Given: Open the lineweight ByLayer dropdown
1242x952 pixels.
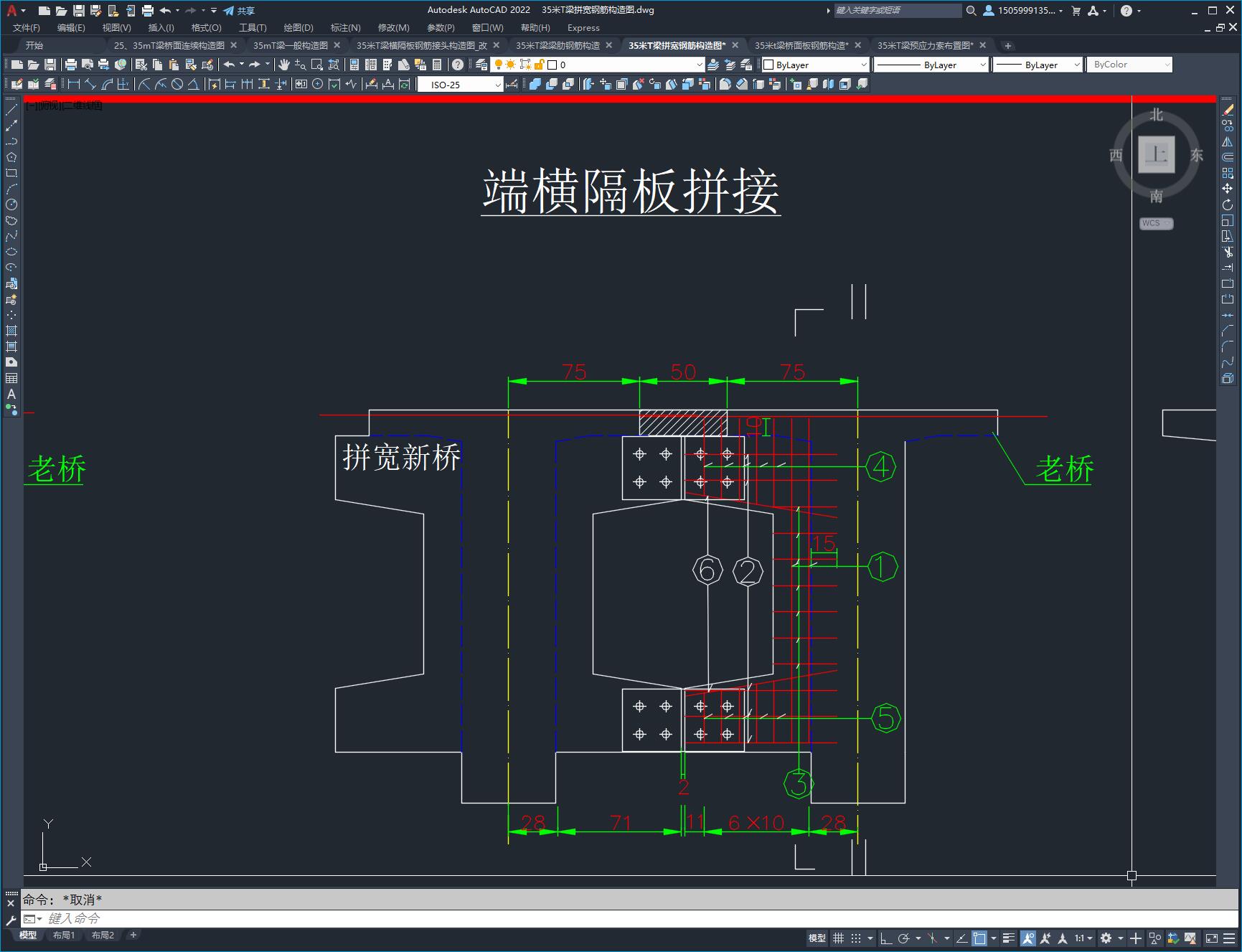Looking at the screenshot, I should pyautogui.click(x=1038, y=65).
